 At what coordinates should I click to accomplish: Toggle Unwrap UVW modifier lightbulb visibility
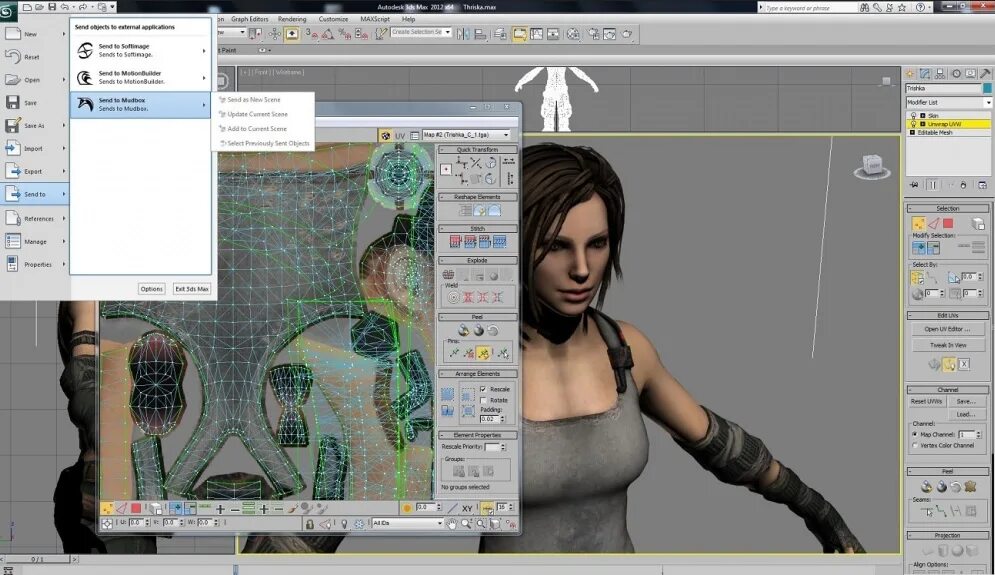[x=914, y=124]
